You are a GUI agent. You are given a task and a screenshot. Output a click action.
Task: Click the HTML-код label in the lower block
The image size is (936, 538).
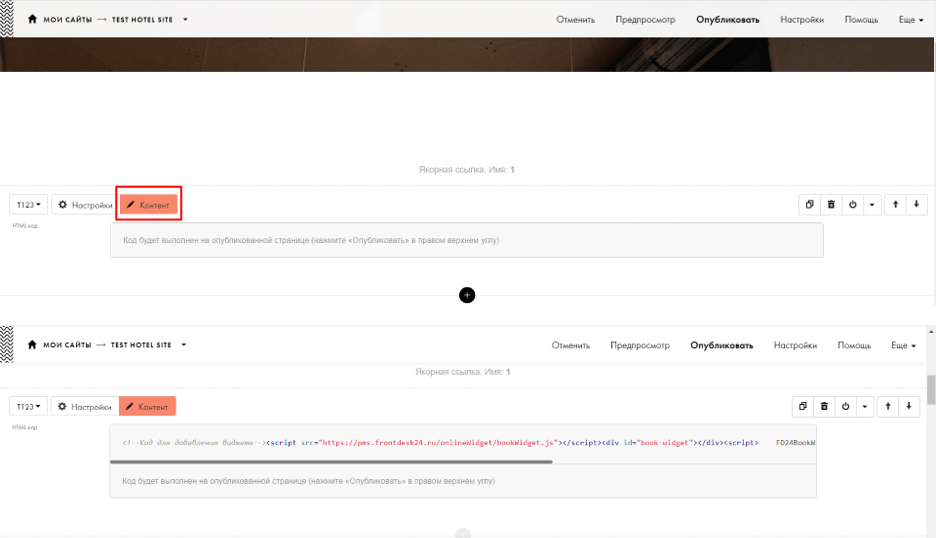25,428
